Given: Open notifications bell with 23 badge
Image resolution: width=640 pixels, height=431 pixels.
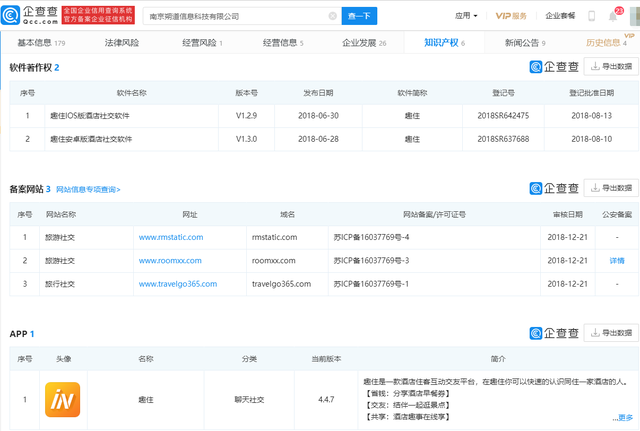Looking at the screenshot, I should 613,16.
